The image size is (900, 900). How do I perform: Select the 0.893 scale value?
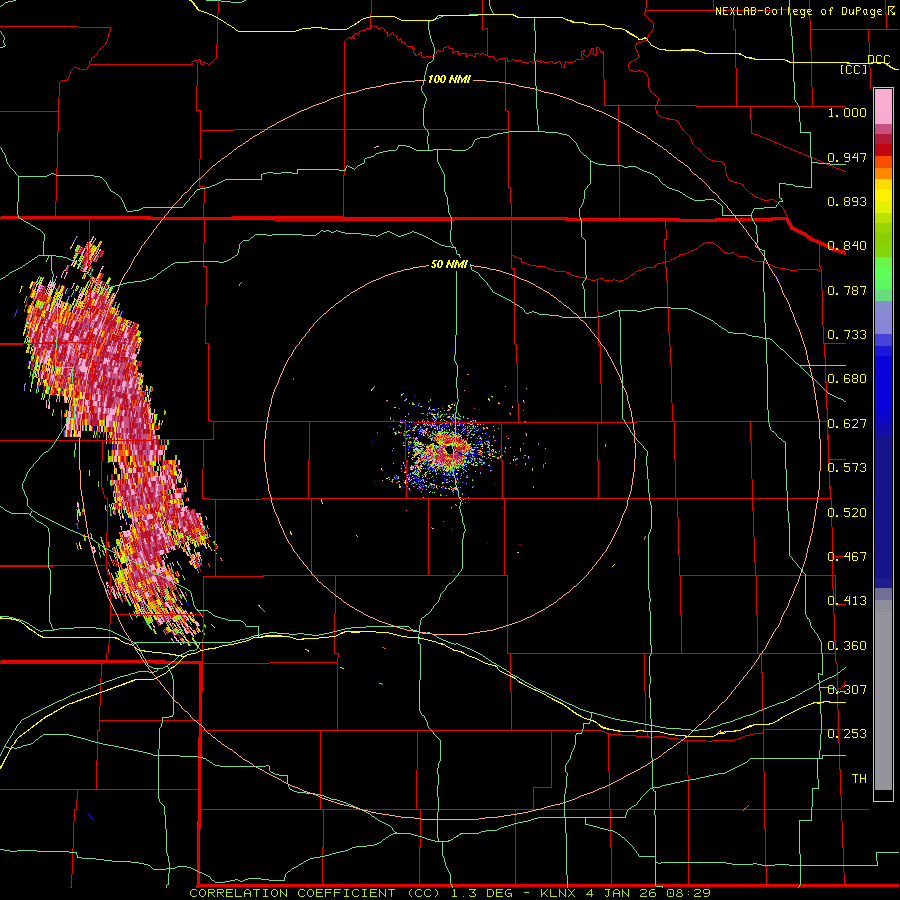pyautogui.click(x=847, y=201)
